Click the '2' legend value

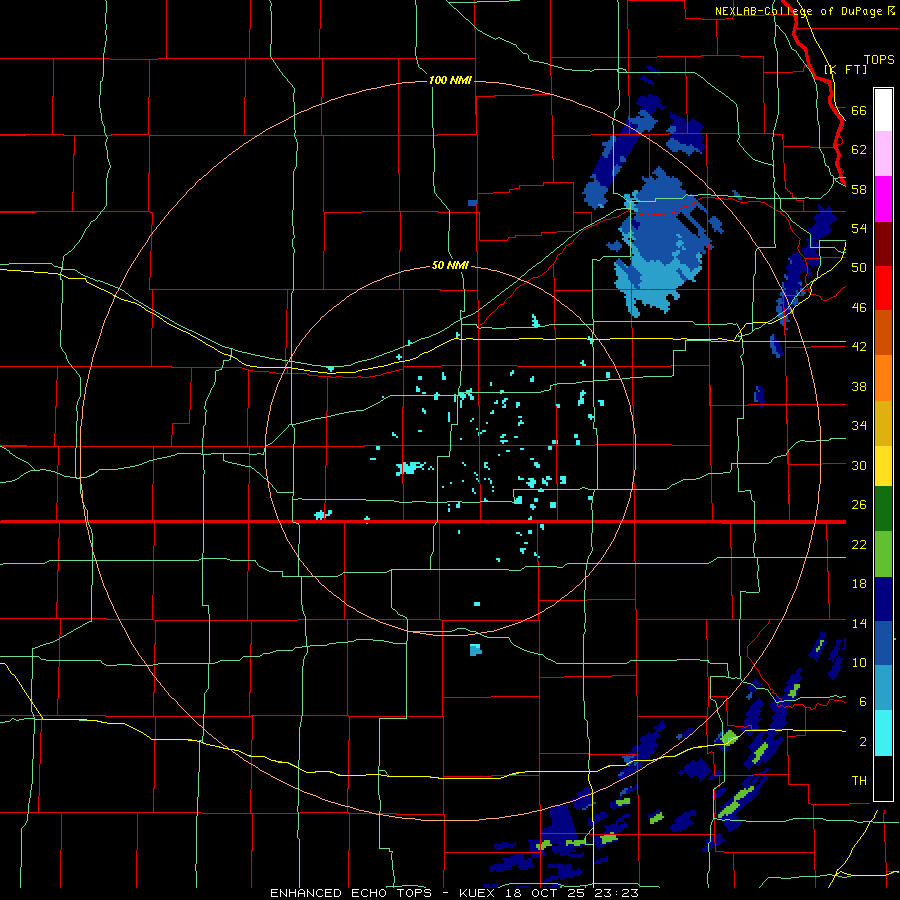tap(863, 742)
